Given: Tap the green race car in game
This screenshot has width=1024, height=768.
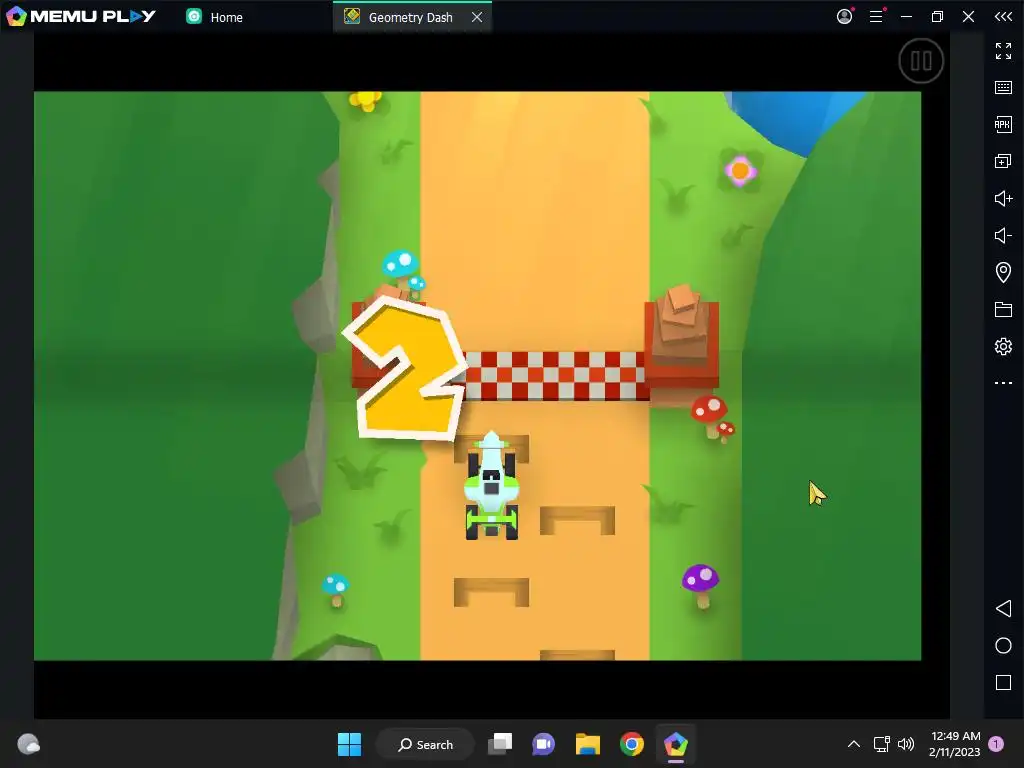Looking at the screenshot, I should point(491,486).
